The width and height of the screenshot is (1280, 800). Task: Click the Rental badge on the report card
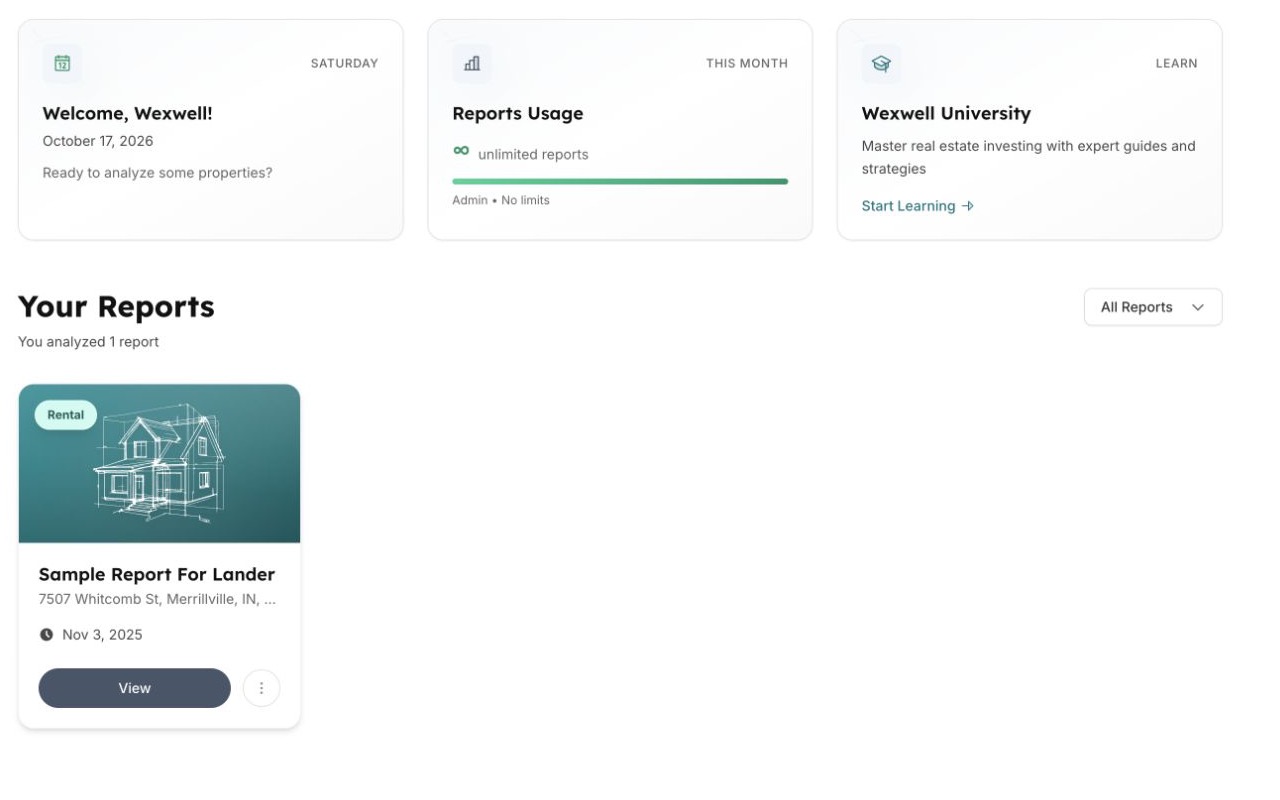66,415
